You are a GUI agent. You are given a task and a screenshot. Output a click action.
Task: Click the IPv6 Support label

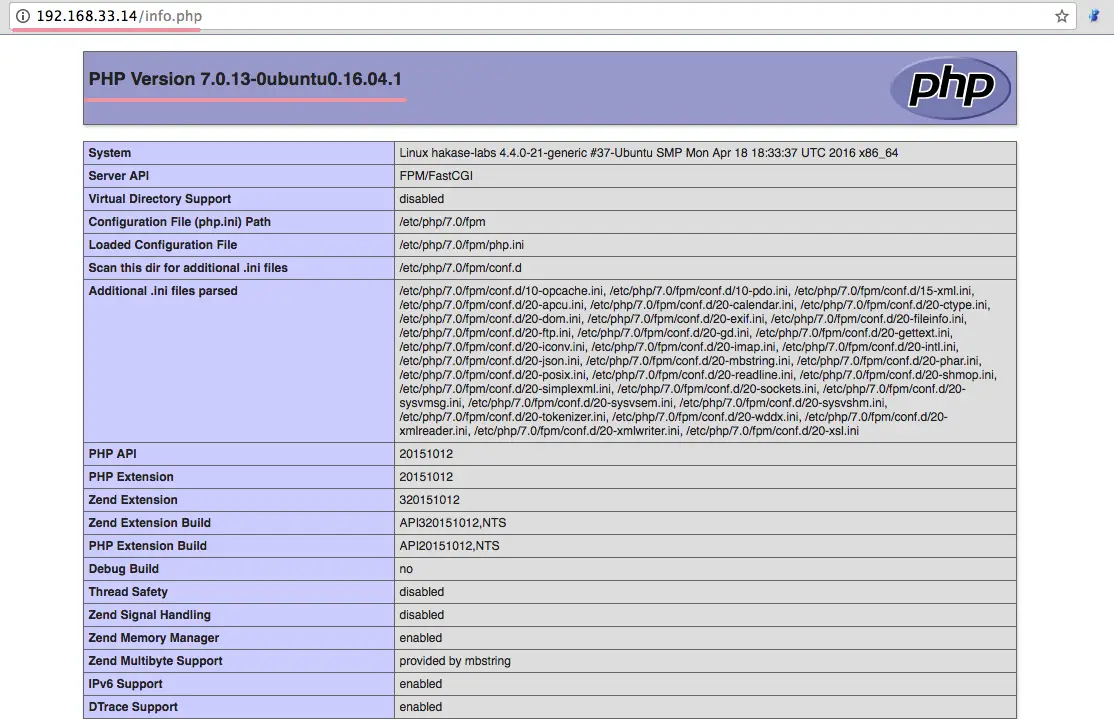(x=126, y=683)
